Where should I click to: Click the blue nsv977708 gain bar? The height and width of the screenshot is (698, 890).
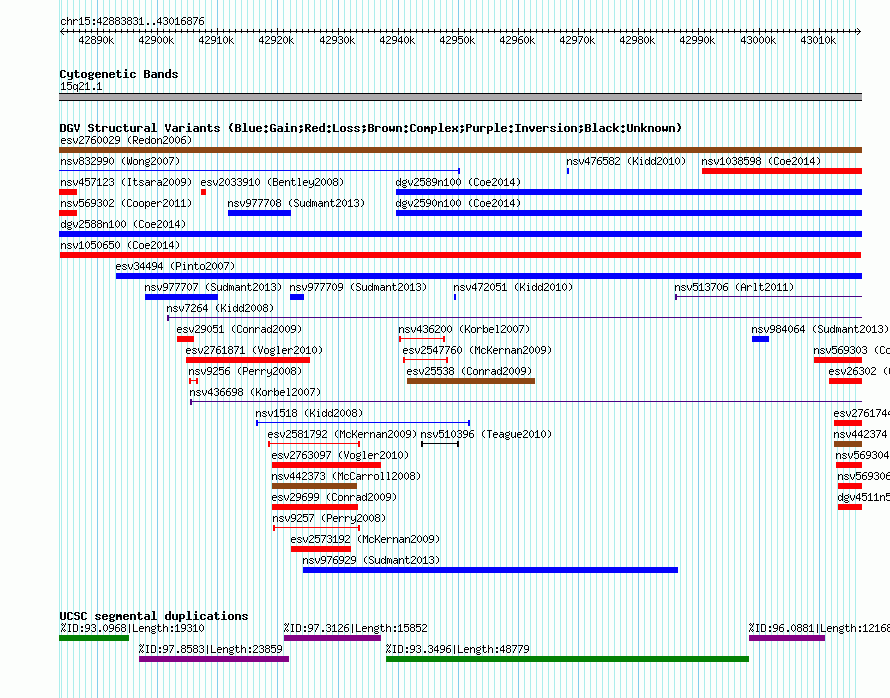tap(259, 213)
